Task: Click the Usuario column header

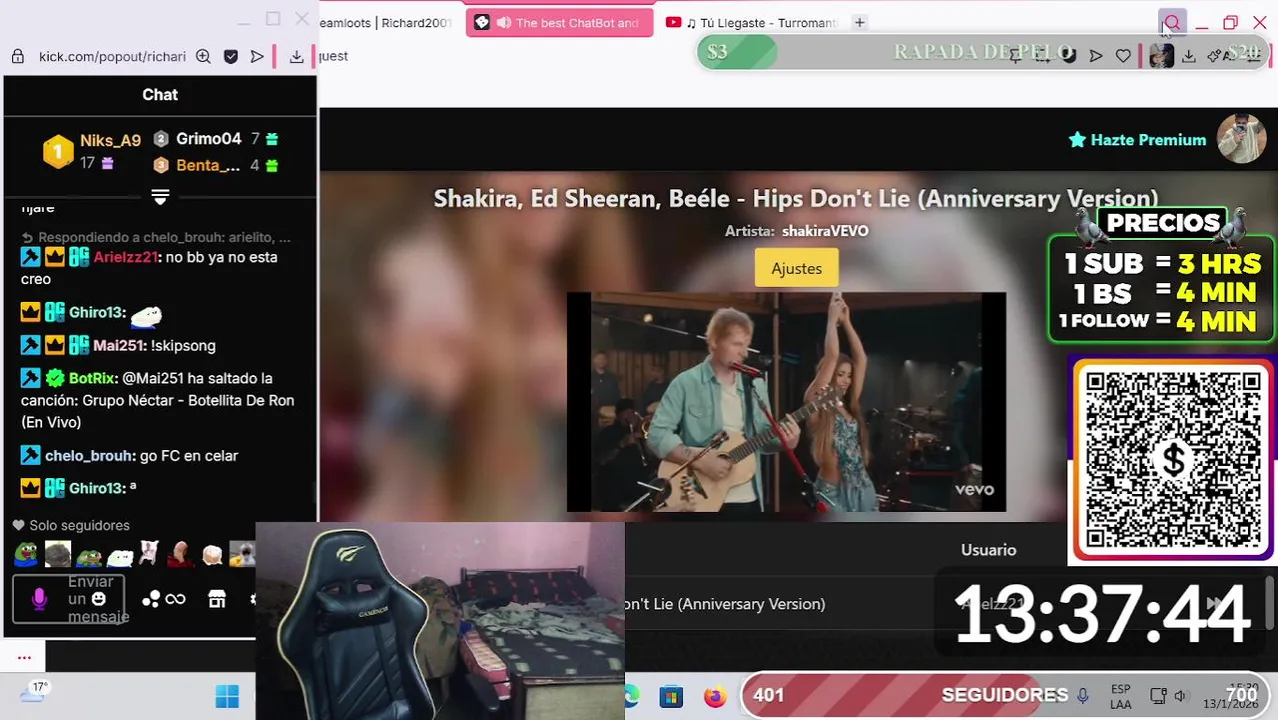Action: click(988, 550)
